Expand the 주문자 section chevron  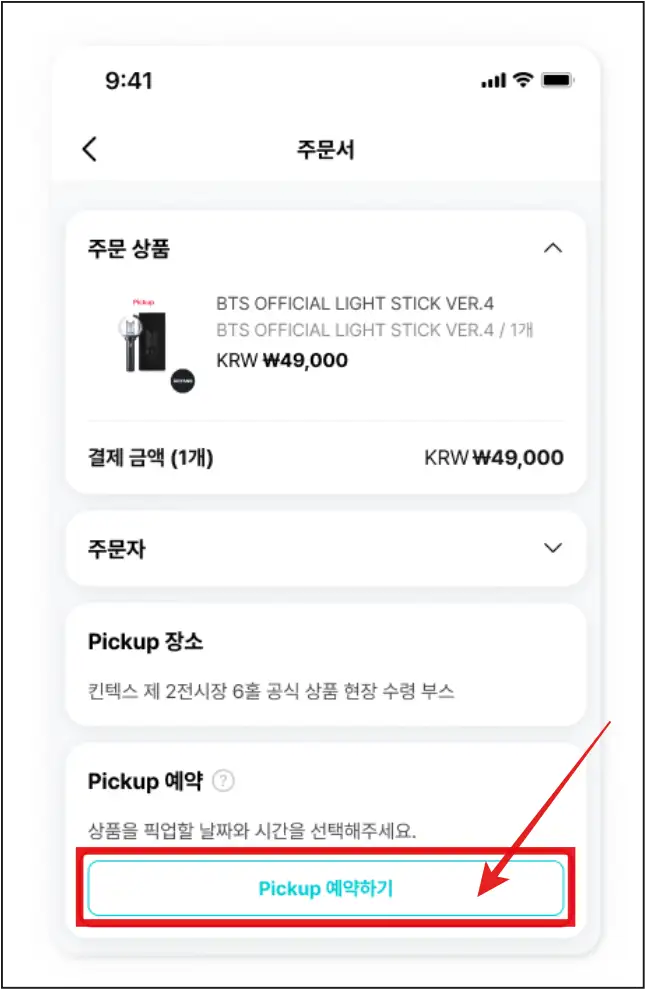[x=552, y=548]
